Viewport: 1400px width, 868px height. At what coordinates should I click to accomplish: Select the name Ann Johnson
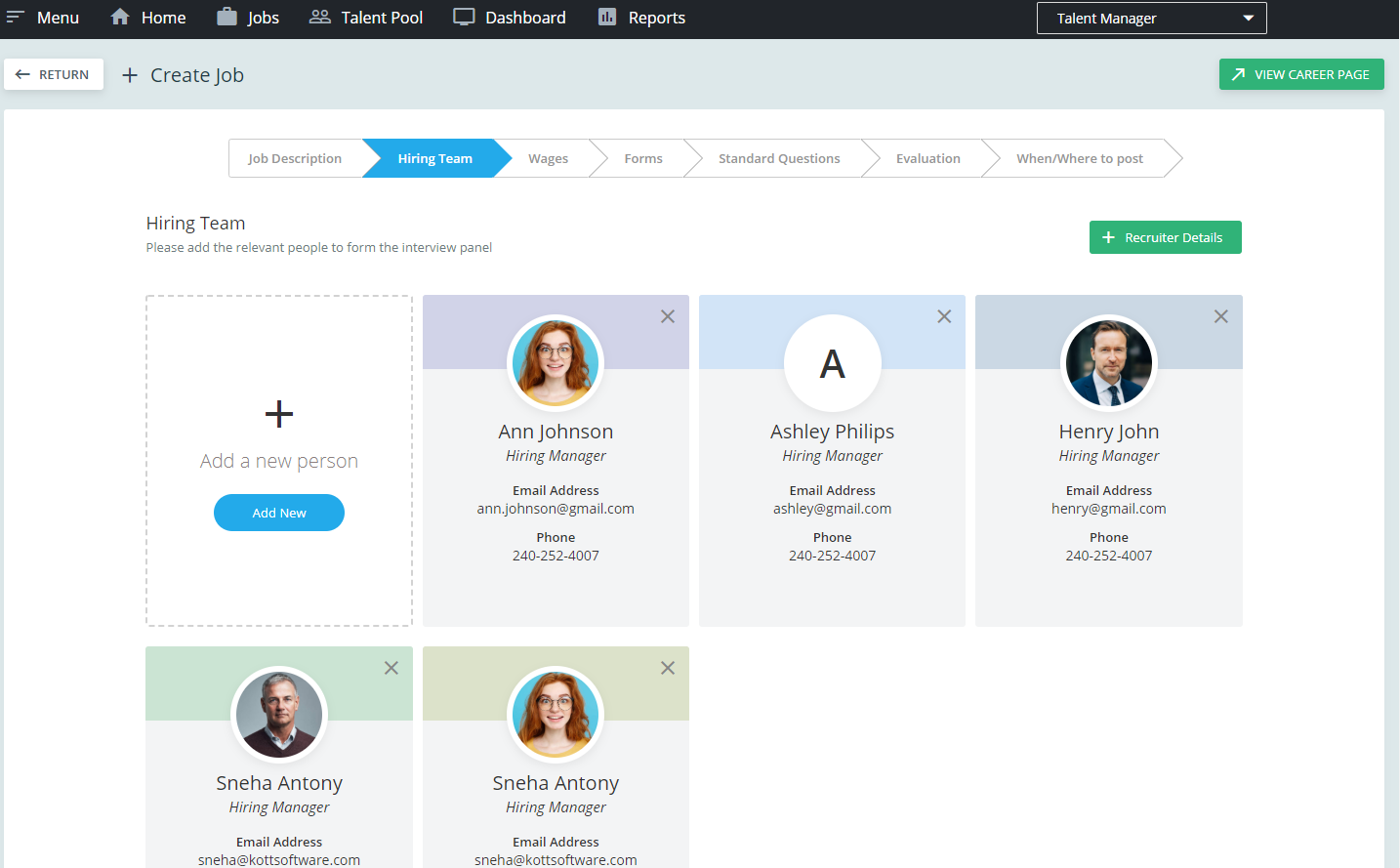(x=556, y=432)
